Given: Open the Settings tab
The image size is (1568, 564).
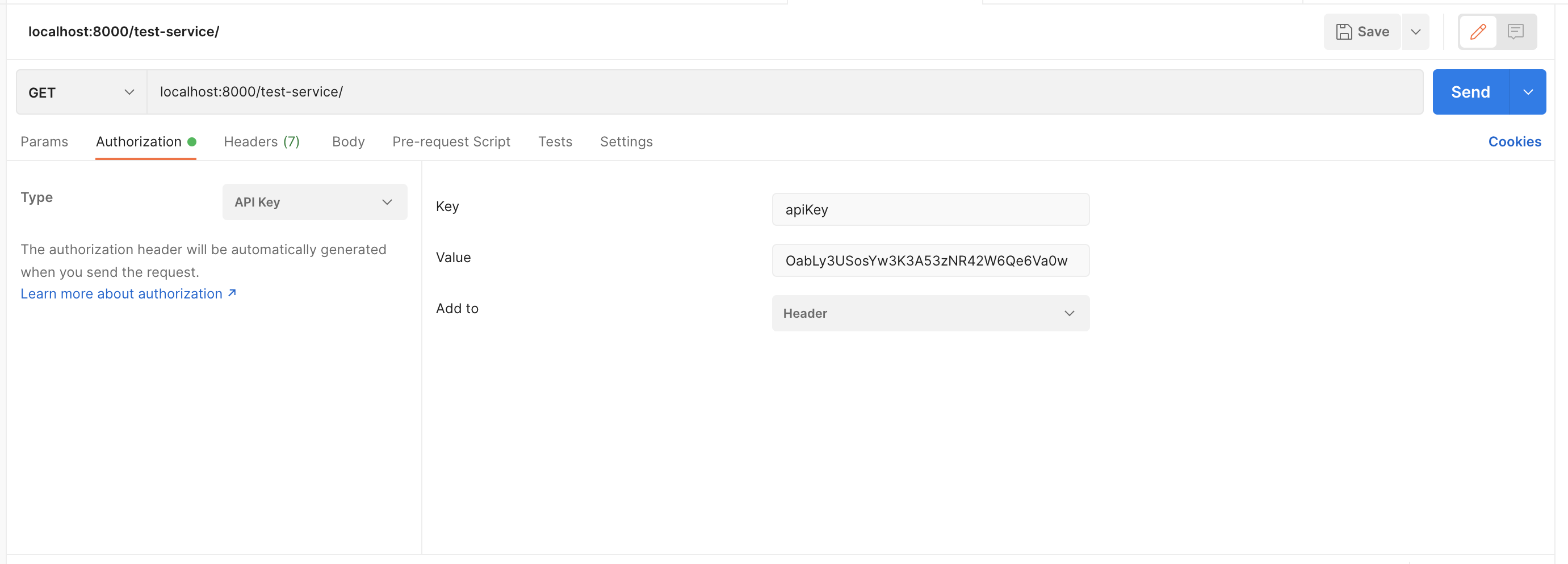Looking at the screenshot, I should [x=626, y=142].
